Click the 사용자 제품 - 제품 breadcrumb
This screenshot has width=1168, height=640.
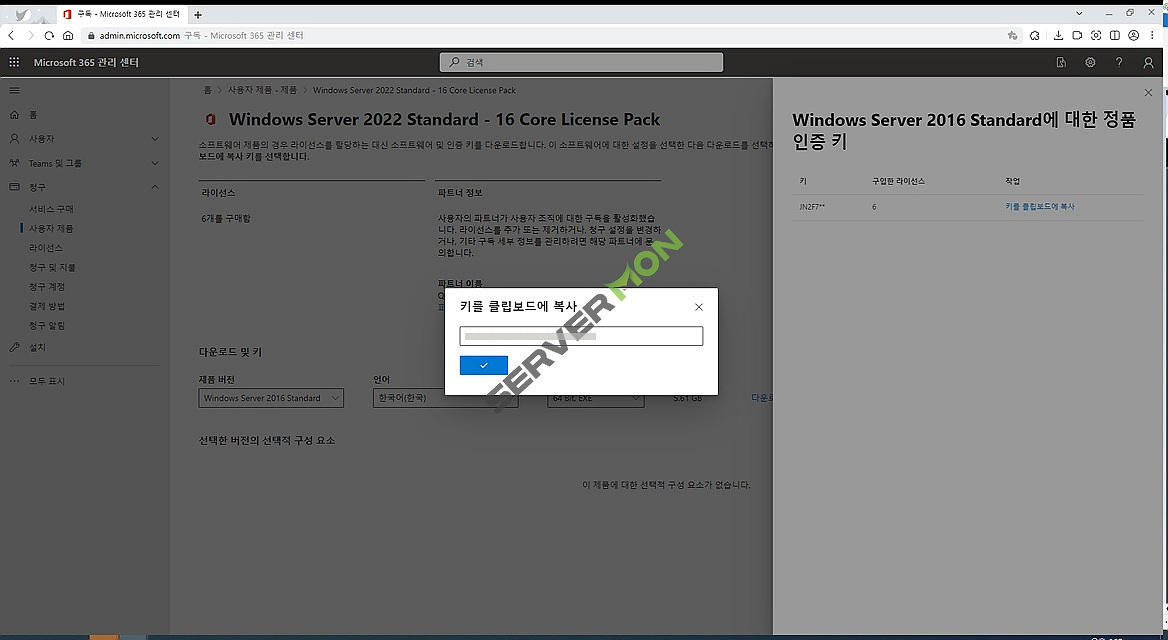262,90
